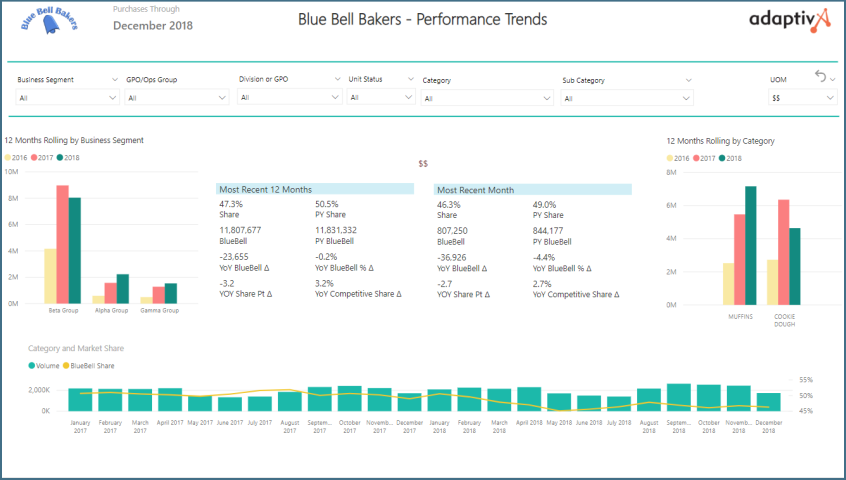Click the undo arrow icon above UOM
846x480 pixels.
click(x=820, y=77)
